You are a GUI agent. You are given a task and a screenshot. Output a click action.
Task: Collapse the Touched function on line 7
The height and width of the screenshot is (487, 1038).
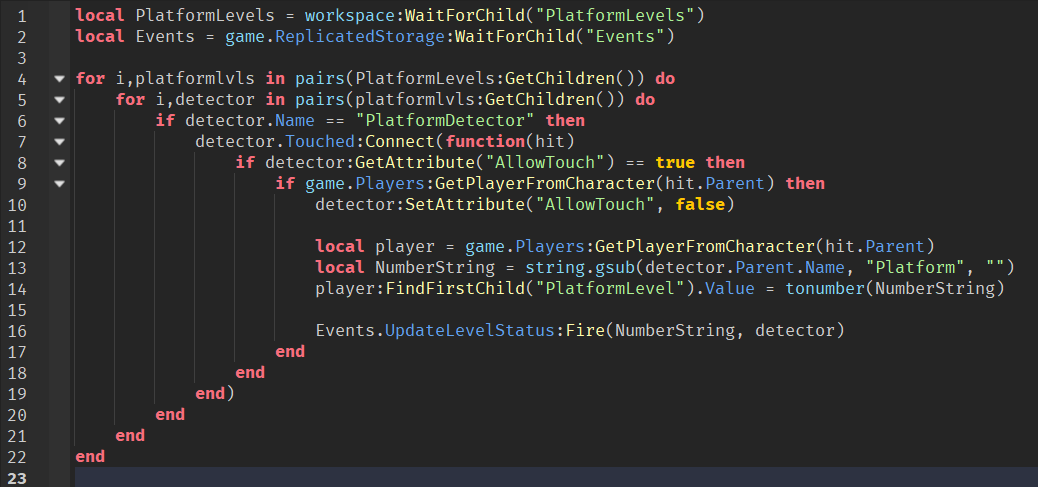click(x=60, y=142)
